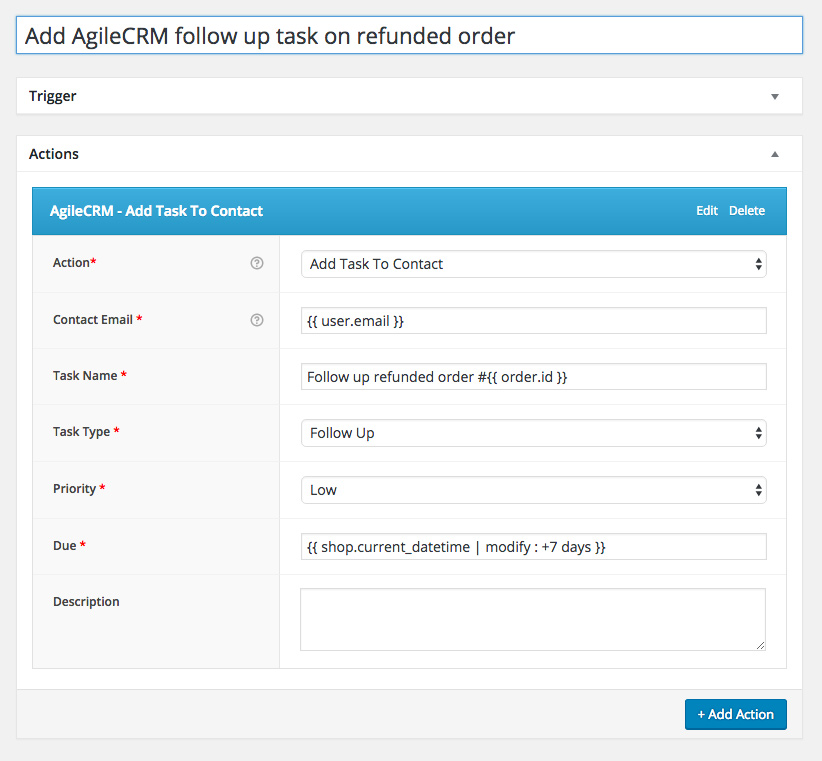
Task: Expand the Trigger panel arrow
Action: (774, 97)
